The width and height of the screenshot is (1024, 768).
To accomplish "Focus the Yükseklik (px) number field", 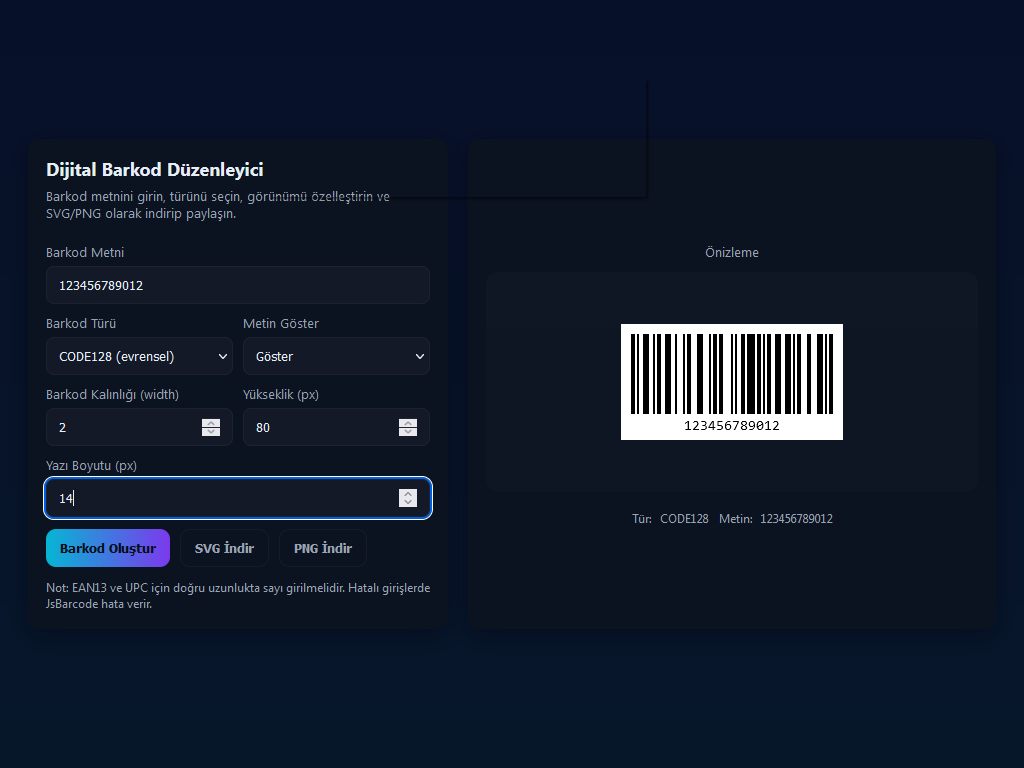I will pyautogui.click(x=320, y=427).
